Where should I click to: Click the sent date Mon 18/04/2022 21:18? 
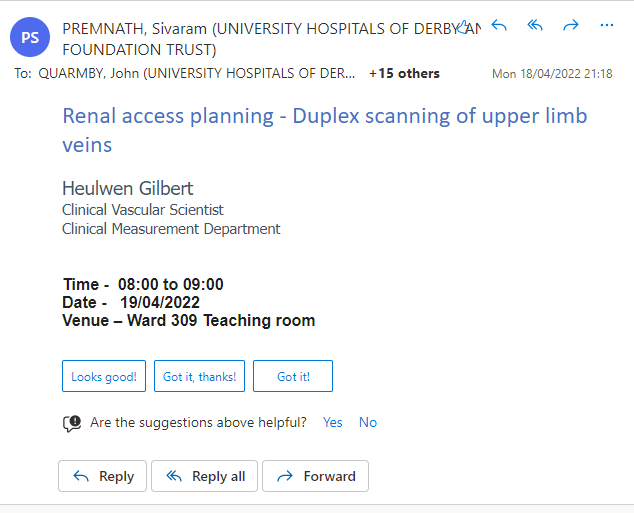point(552,74)
